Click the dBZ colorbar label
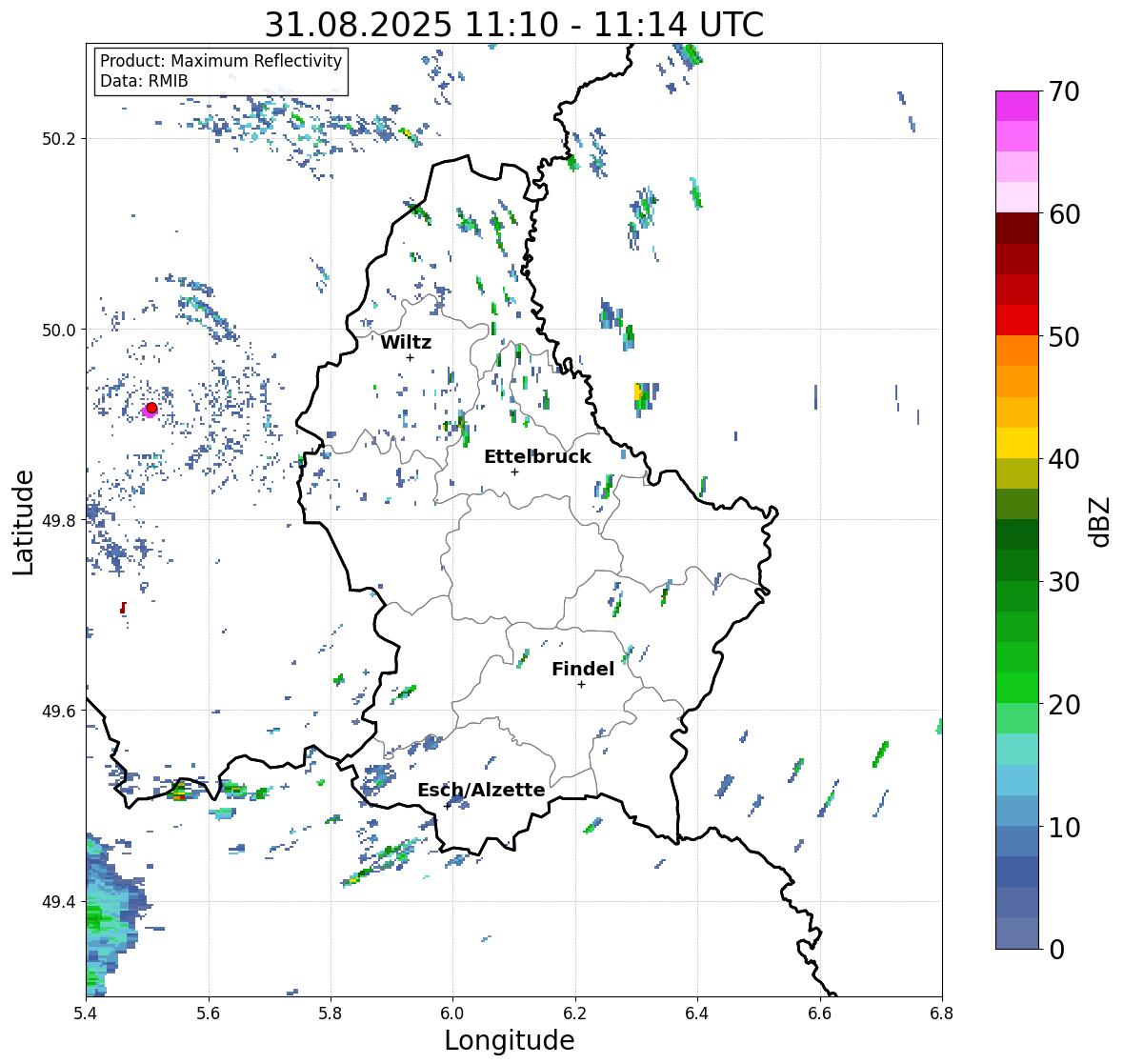This screenshot has height=1064, width=1123. coord(1101,522)
